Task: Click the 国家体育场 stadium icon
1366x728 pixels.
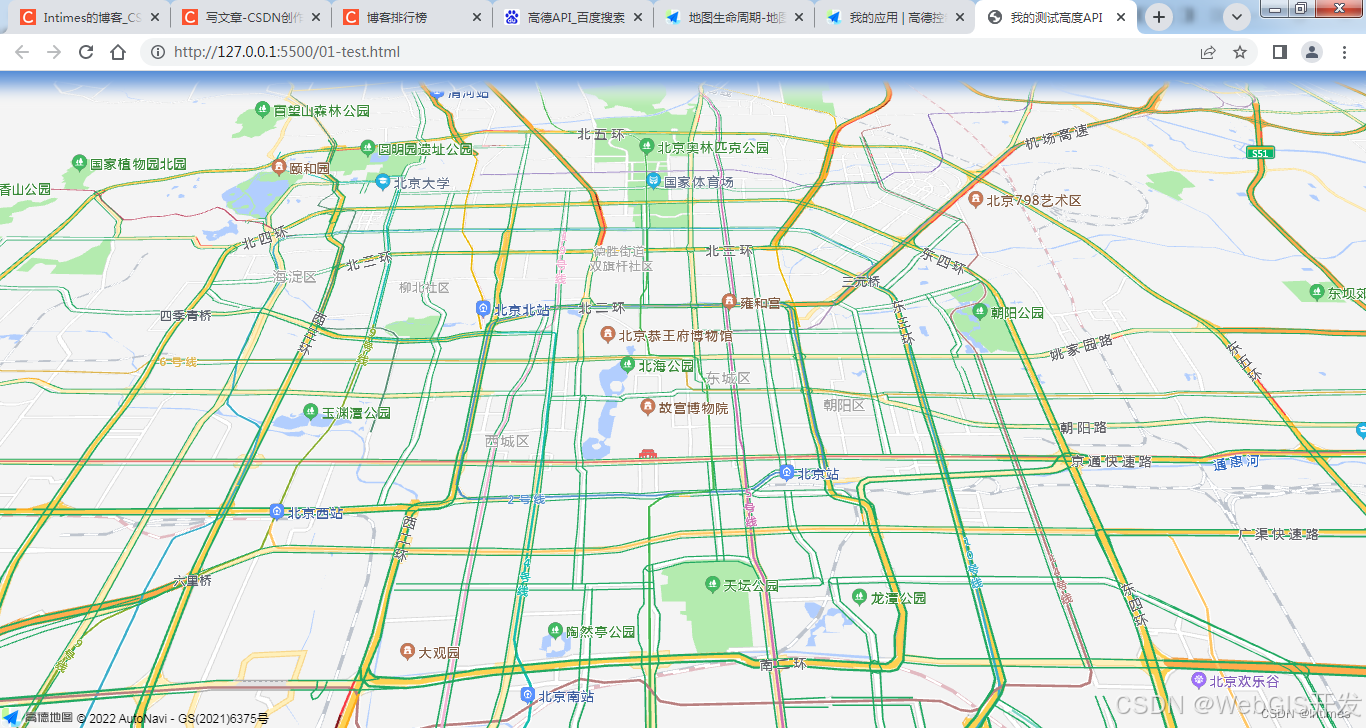Action: pos(653,180)
